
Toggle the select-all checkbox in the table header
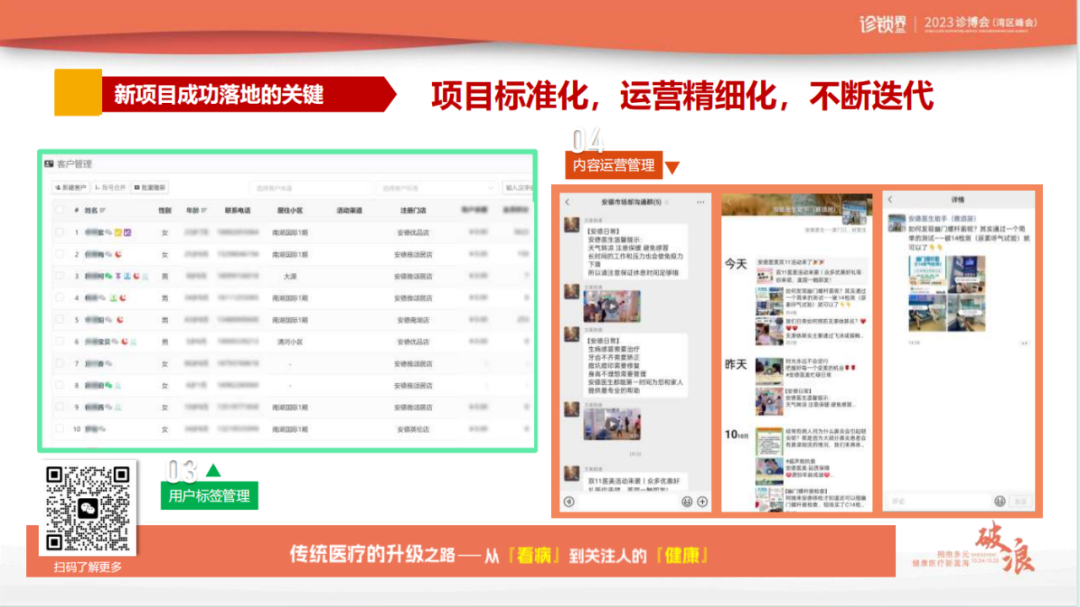click(60, 210)
